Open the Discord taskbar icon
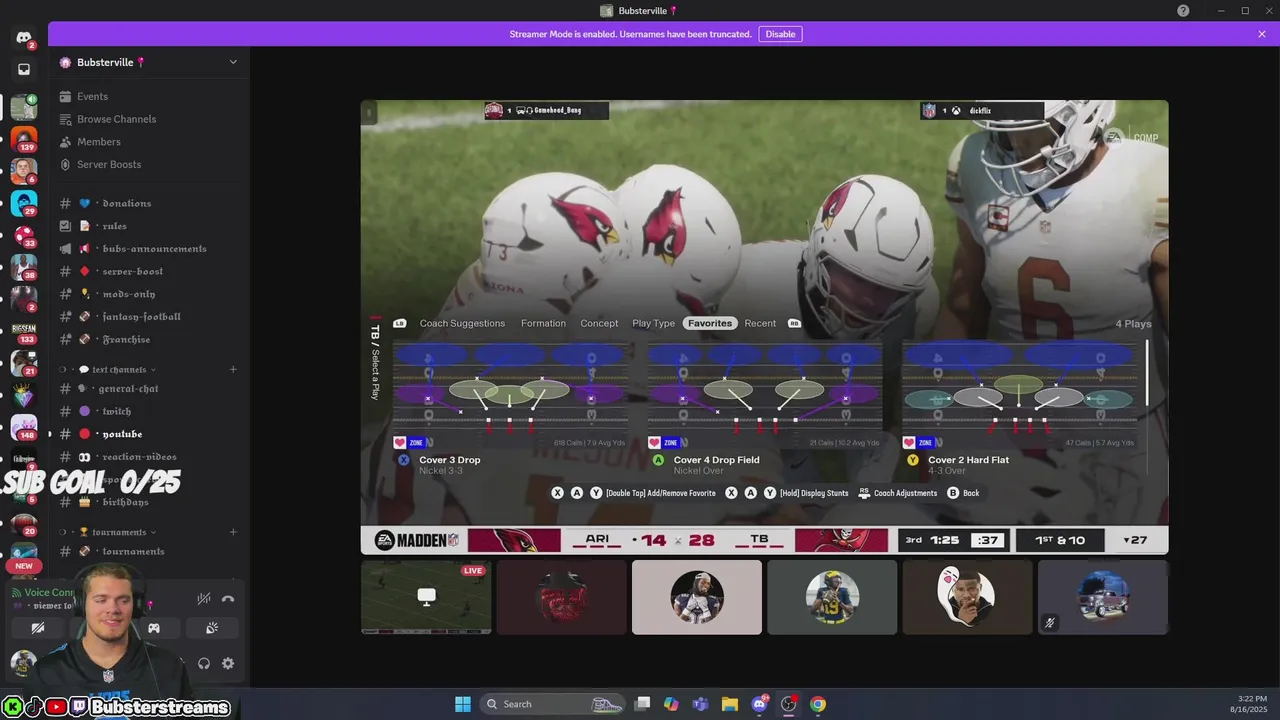1280x720 pixels. [x=759, y=704]
